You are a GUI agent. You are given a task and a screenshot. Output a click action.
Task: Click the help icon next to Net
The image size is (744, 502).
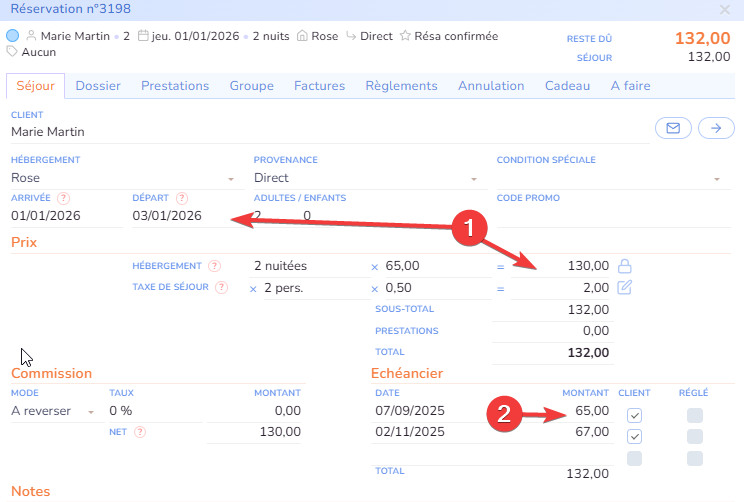(x=140, y=432)
